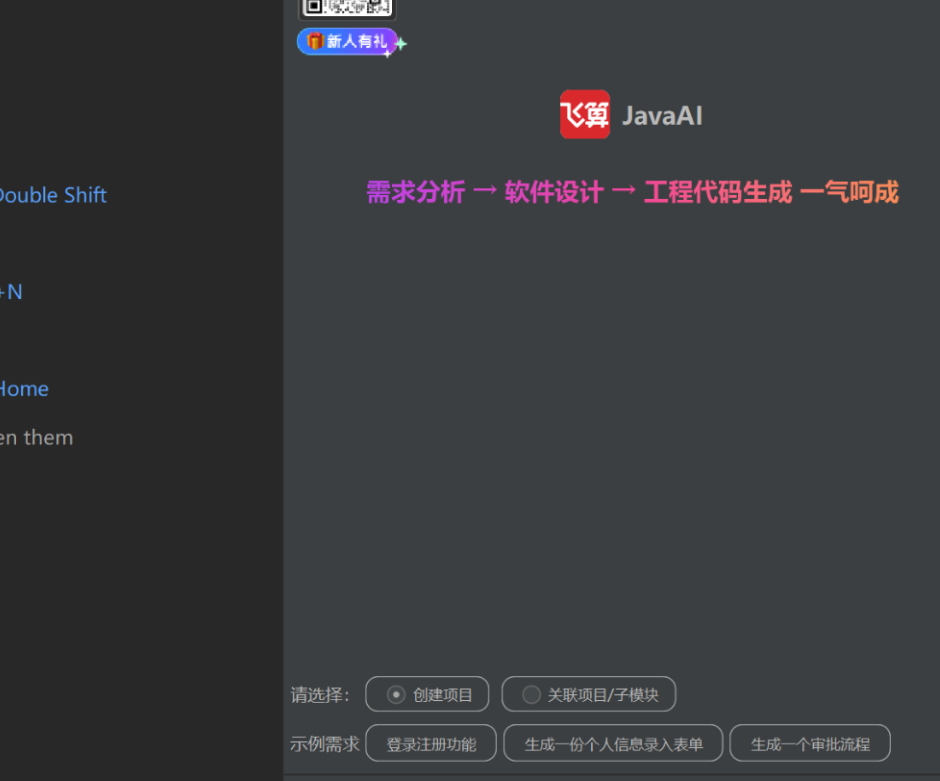Select the 关联项目/子模块 radio option
The width and height of the screenshot is (940, 781).
coord(589,694)
